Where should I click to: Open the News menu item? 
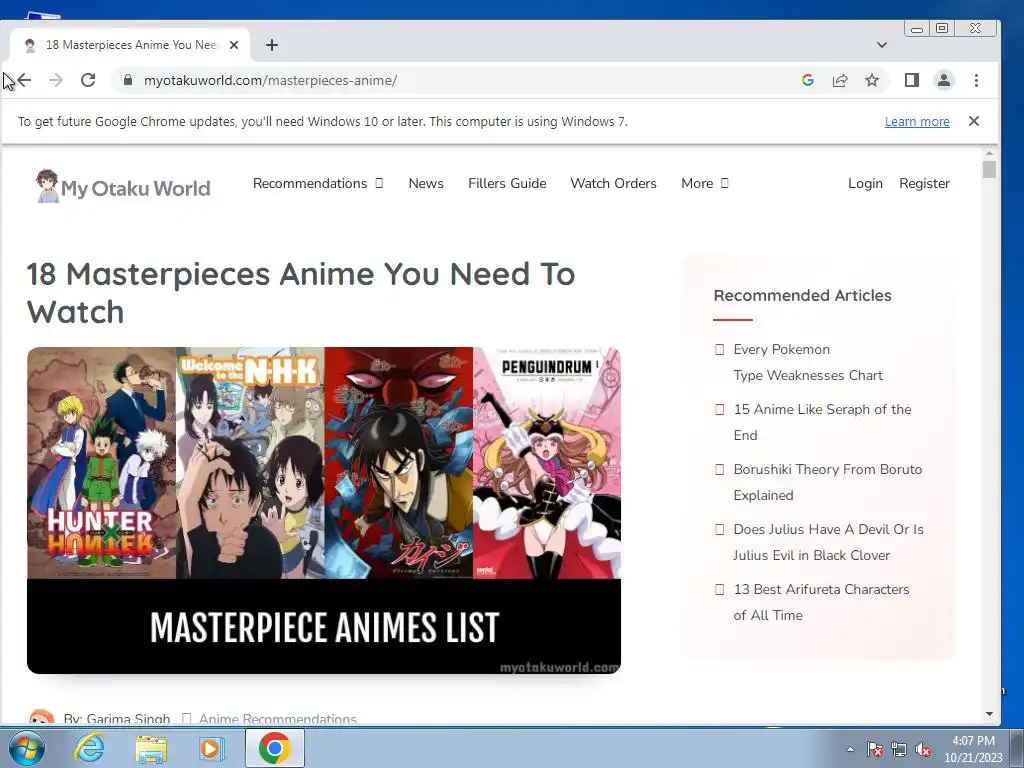426,184
